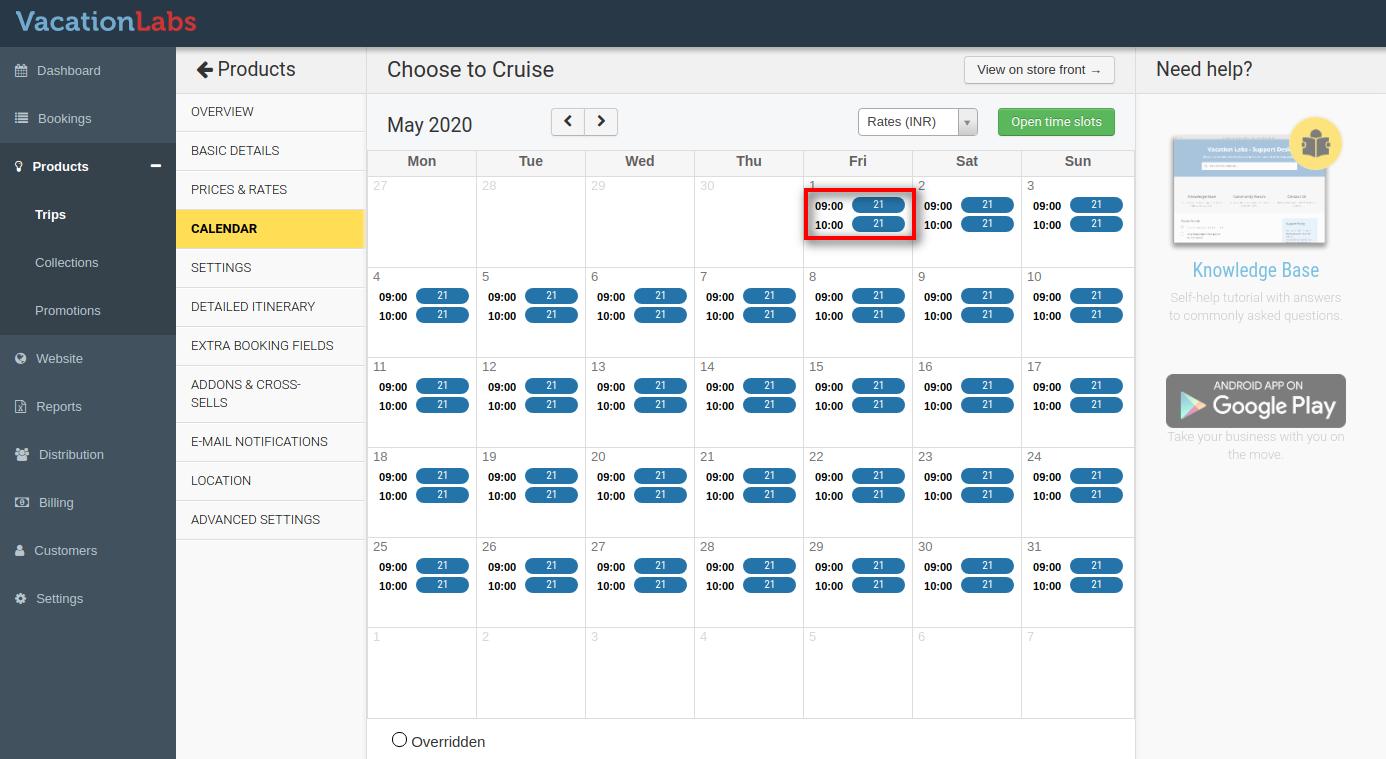This screenshot has height=759, width=1386.
Task: Open the Detailed Itinerary section
Action: (253, 307)
